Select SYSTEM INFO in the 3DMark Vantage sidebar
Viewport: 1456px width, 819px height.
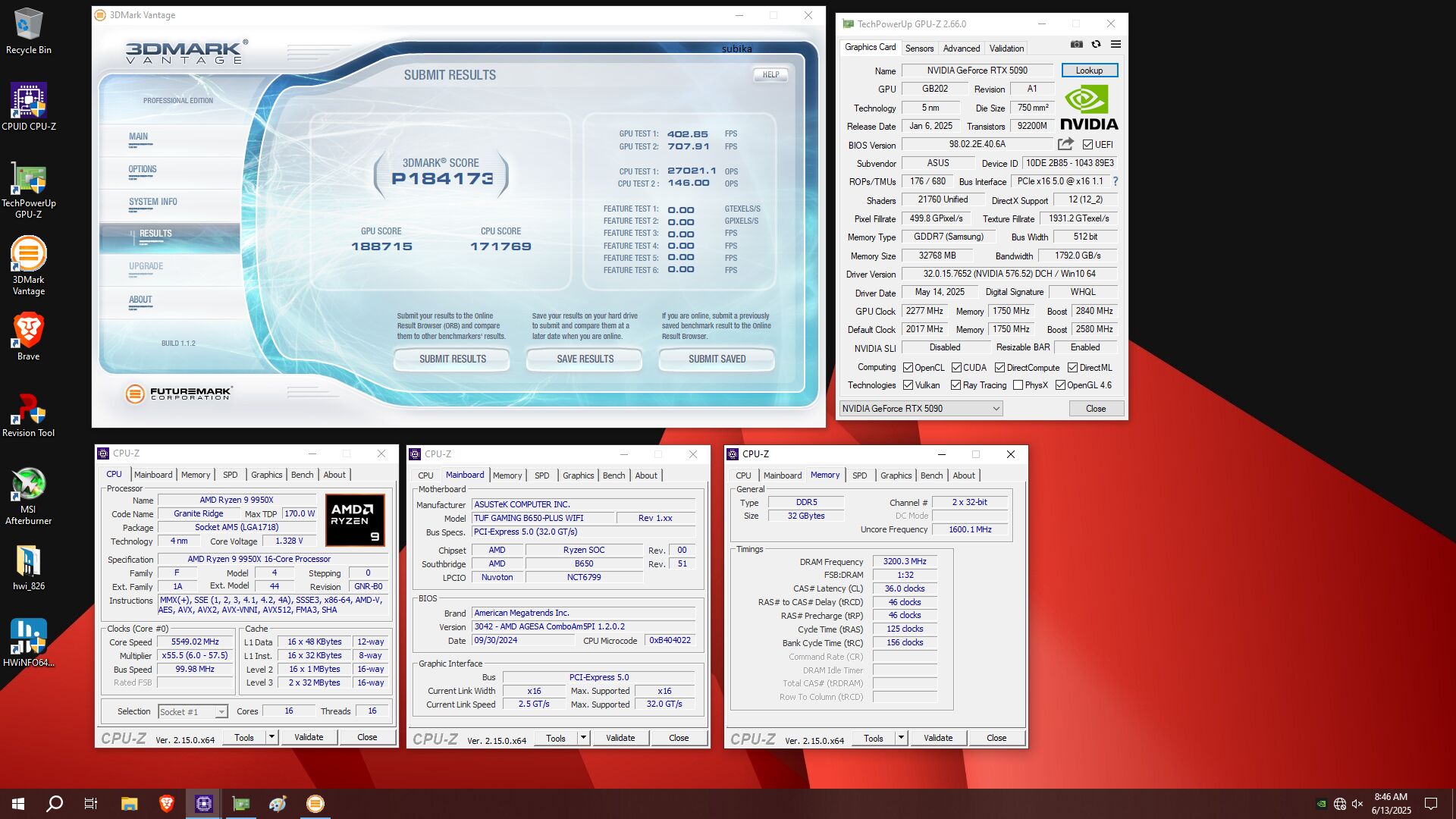(152, 202)
